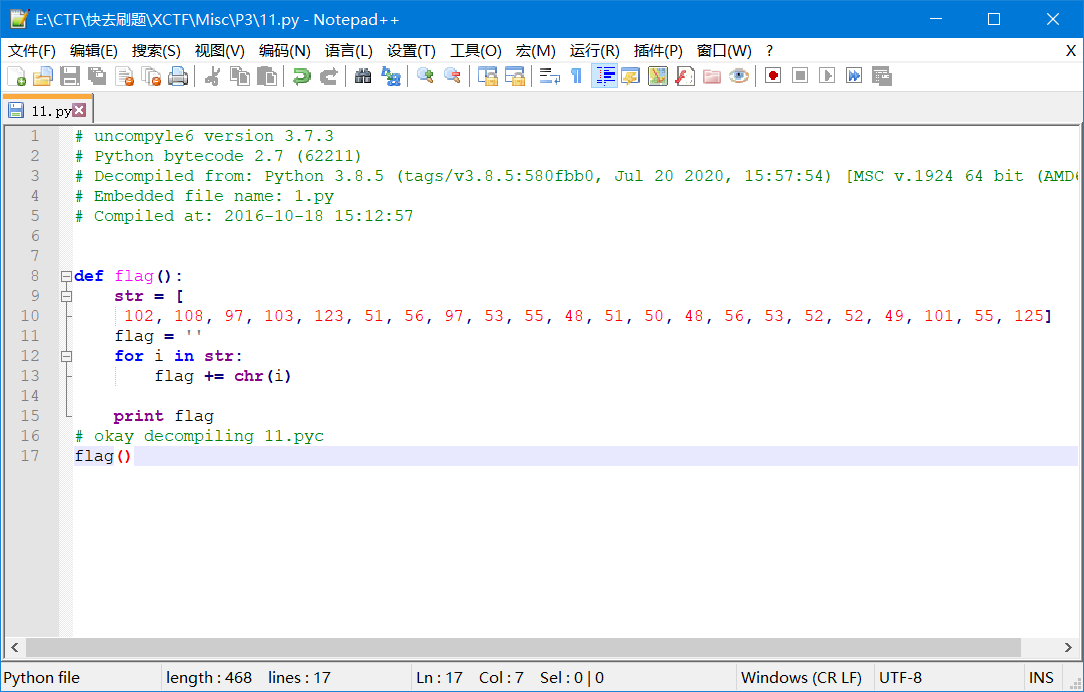Viewport: 1084px width, 692px height.
Task: Undo the last edit with the green arrow
Action: pyautogui.click(x=301, y=76)
